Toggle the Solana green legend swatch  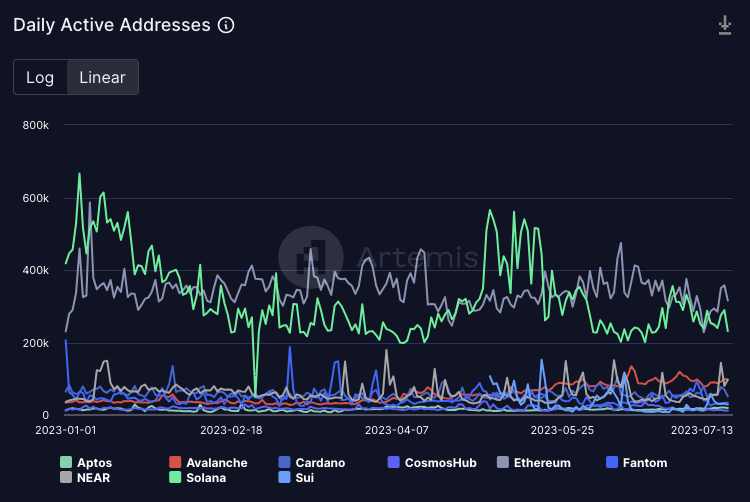[x=175, y=477]
